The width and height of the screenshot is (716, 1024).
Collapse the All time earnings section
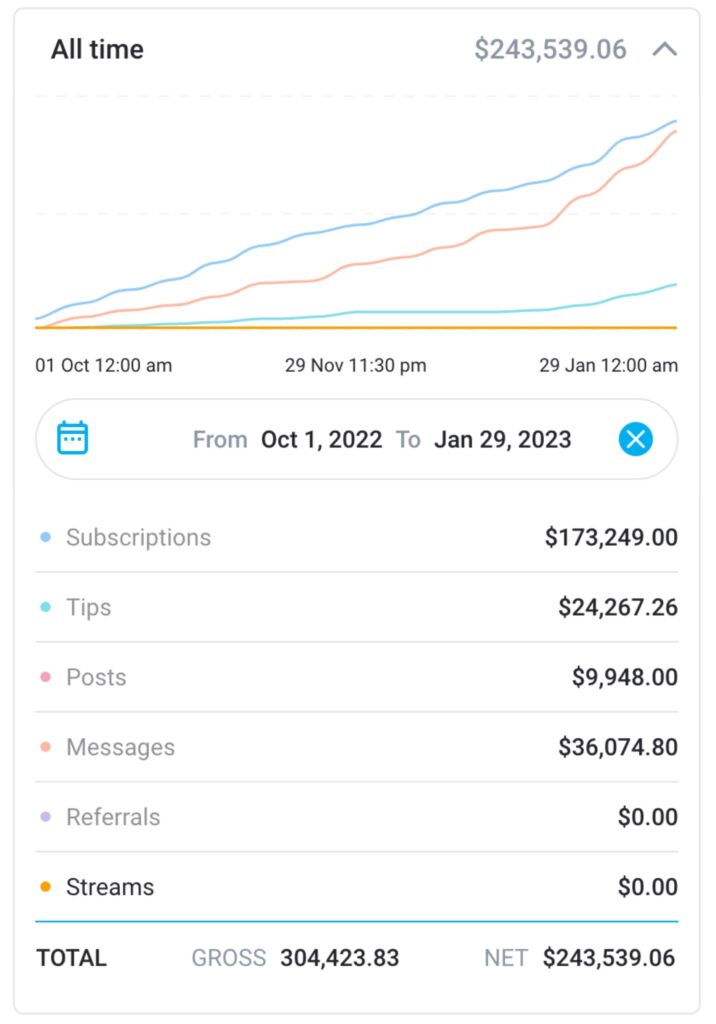point(664,49)
